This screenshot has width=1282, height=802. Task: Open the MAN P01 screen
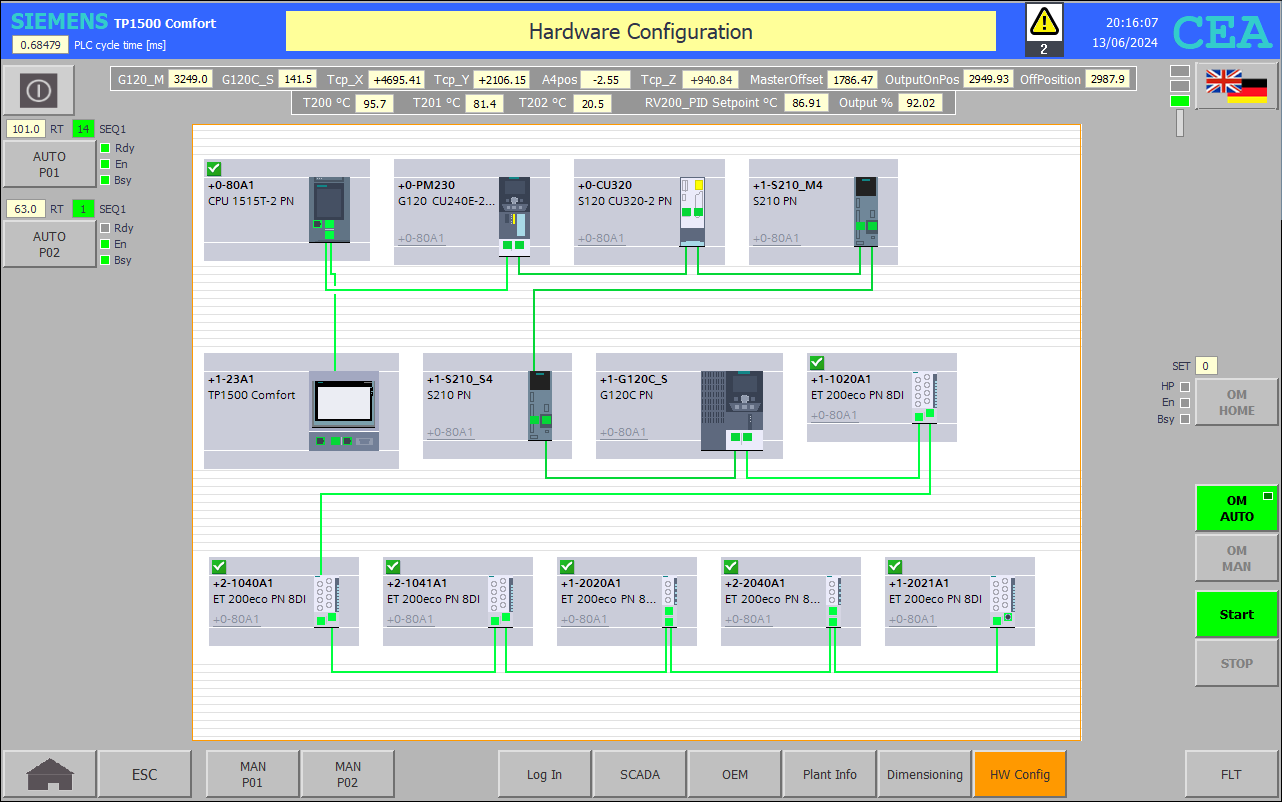tap(253, 774)
